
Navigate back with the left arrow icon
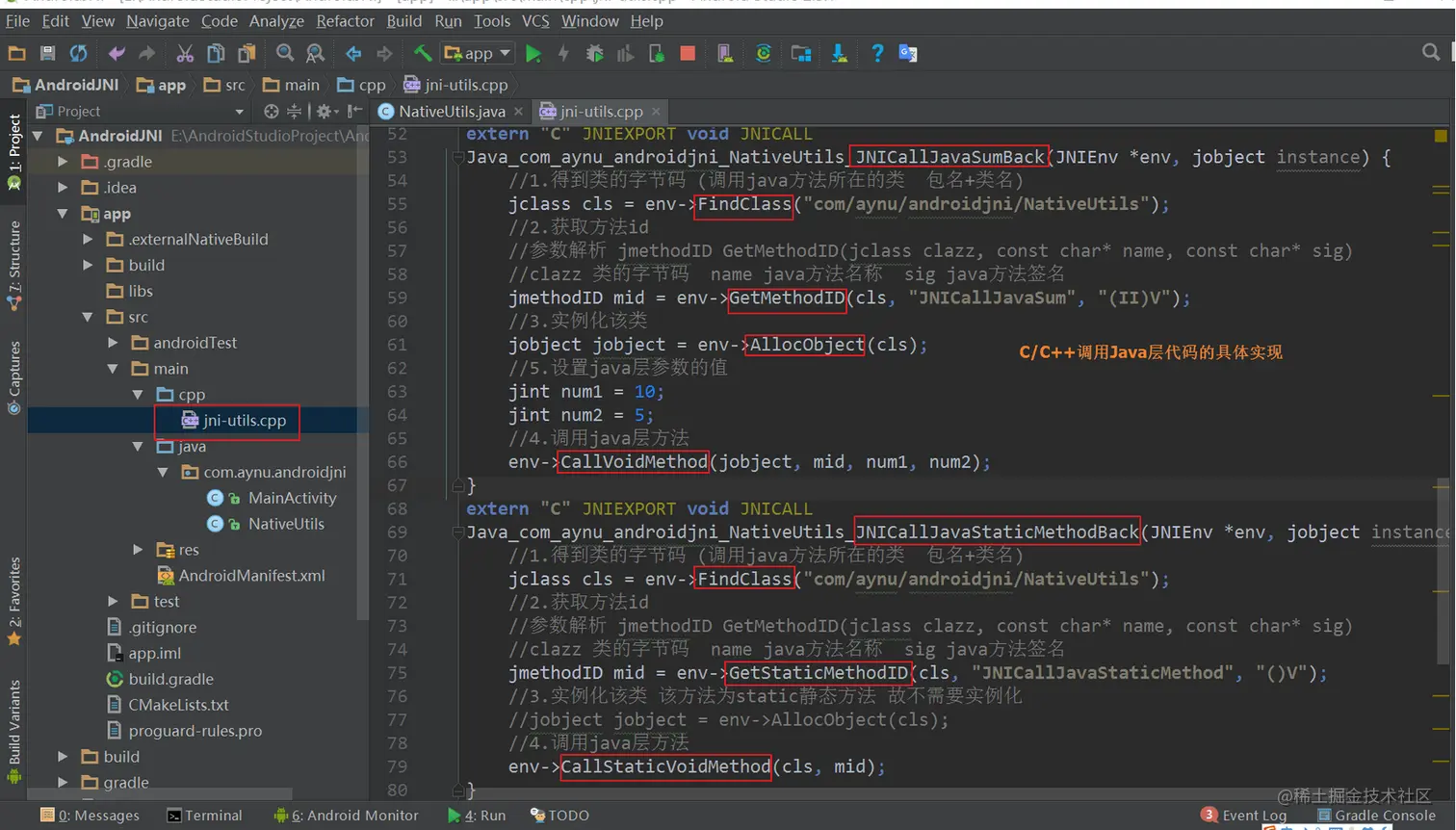(x=353, y=54)
